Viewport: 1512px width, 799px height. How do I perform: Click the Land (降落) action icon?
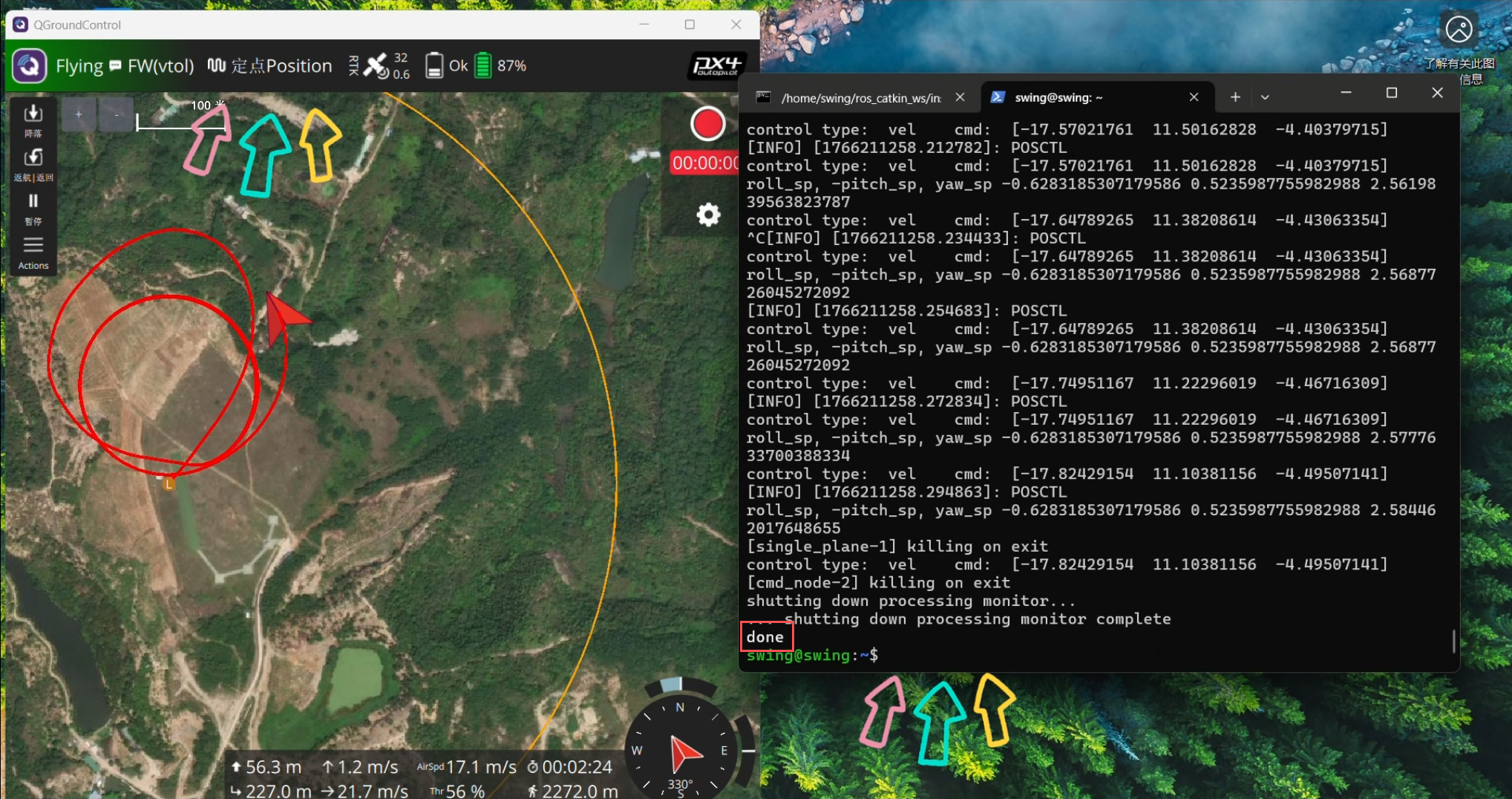pyautogui.click(x=33, y=114)
